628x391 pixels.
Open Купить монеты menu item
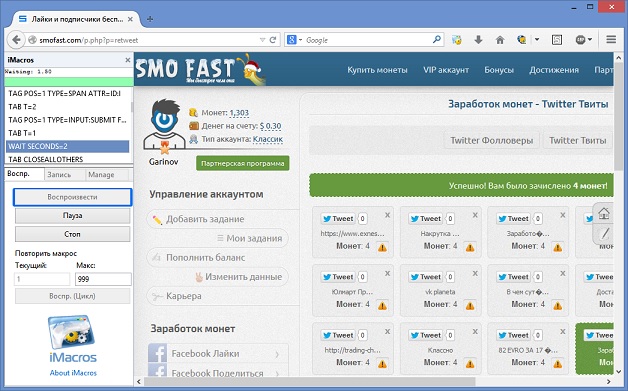377,70
